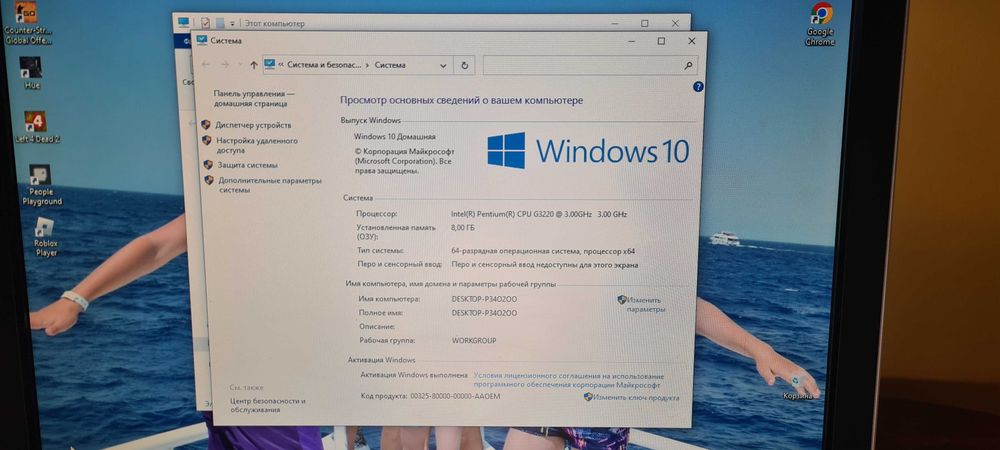Click the Система window title icon
The width and height of the screenshot is (1000, 450).
[202, 40]
